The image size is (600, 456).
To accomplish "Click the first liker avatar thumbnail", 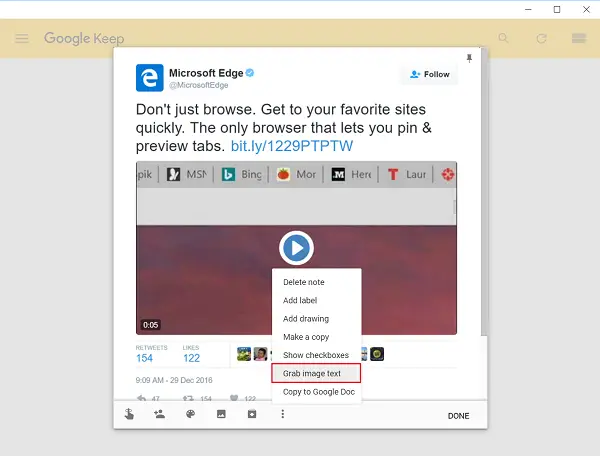I will point(244,354).
